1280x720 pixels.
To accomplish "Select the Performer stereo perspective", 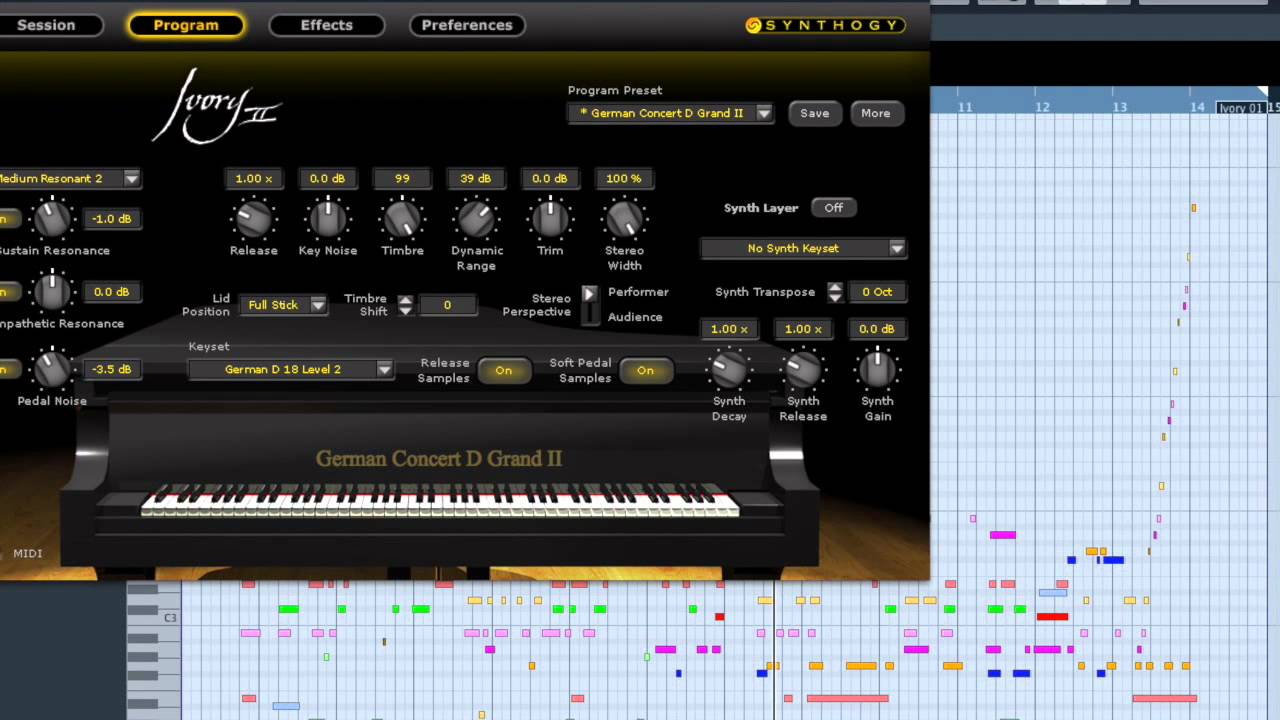I will pyautogui.click(x=638, y=292).
